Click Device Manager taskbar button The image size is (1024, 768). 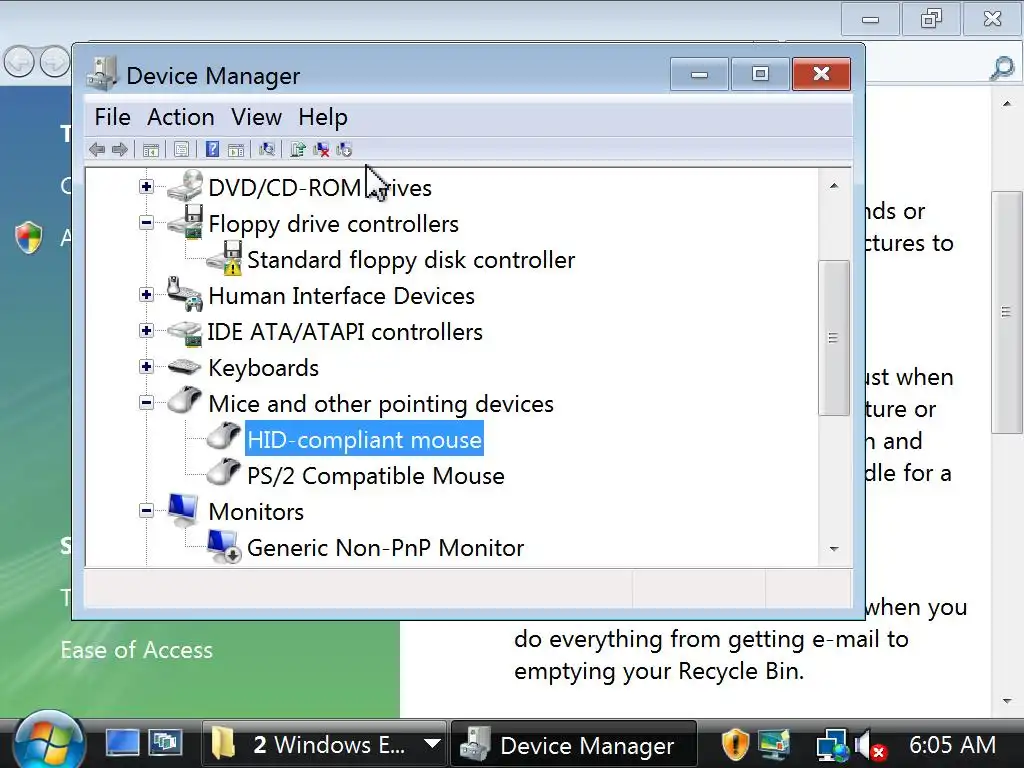point(573,744)
